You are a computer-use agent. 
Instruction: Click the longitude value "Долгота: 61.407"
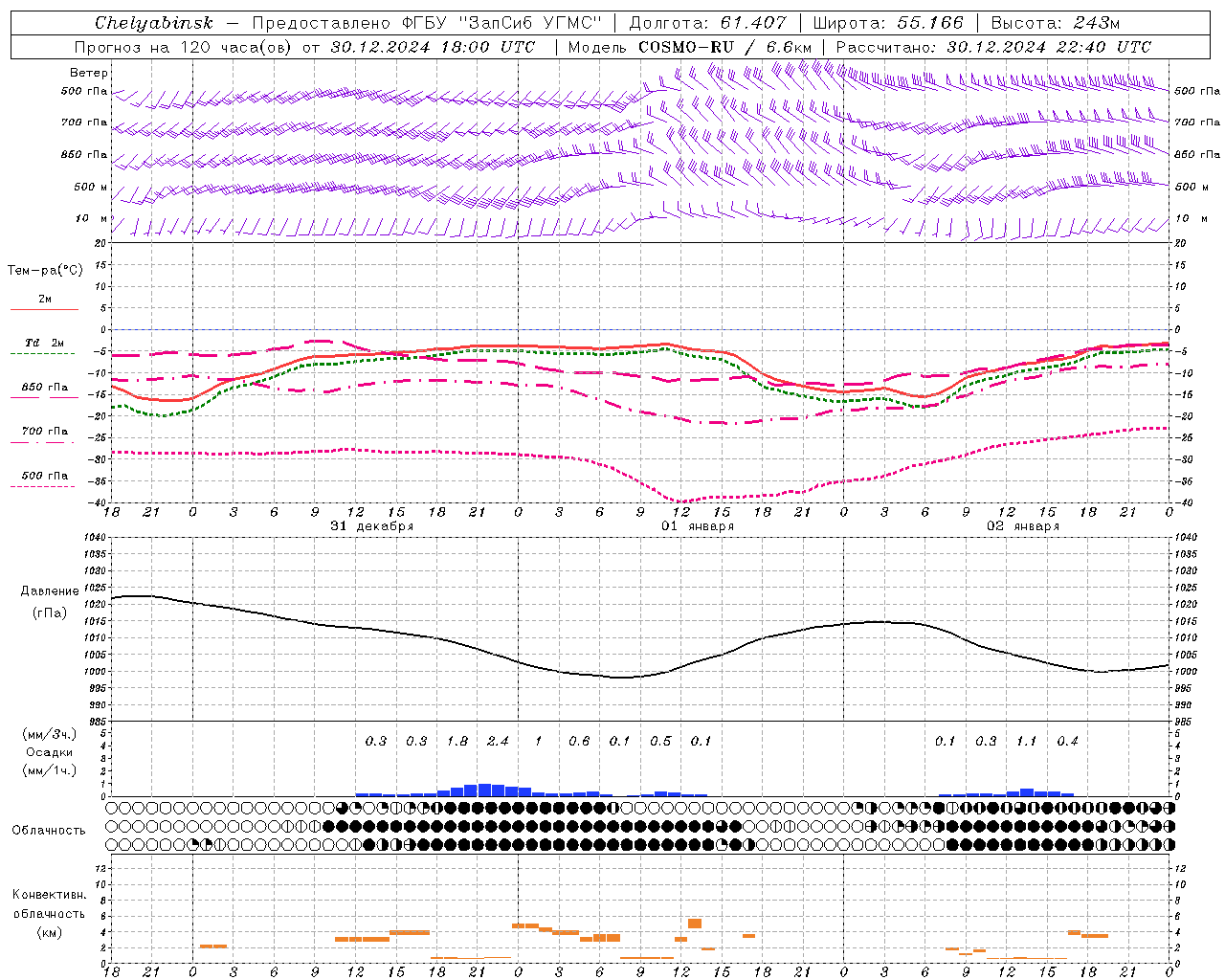(x=708, y=23)
